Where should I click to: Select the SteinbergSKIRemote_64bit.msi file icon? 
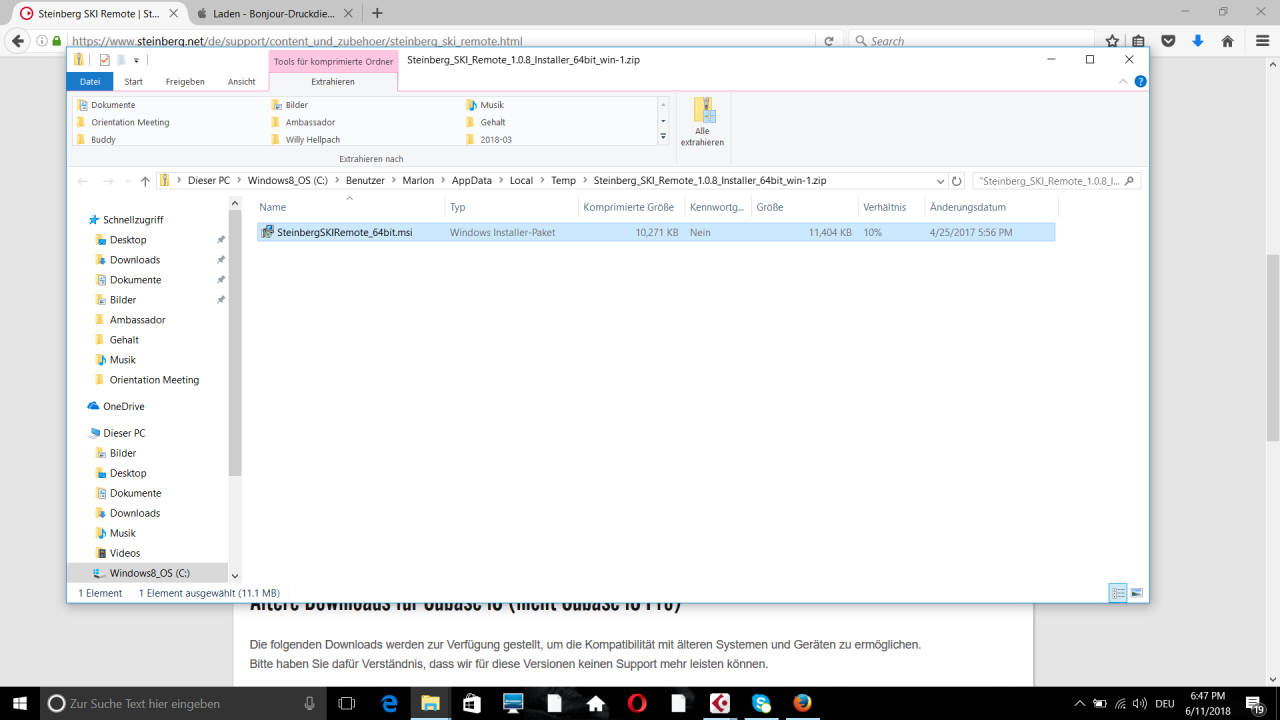[267, 232]
